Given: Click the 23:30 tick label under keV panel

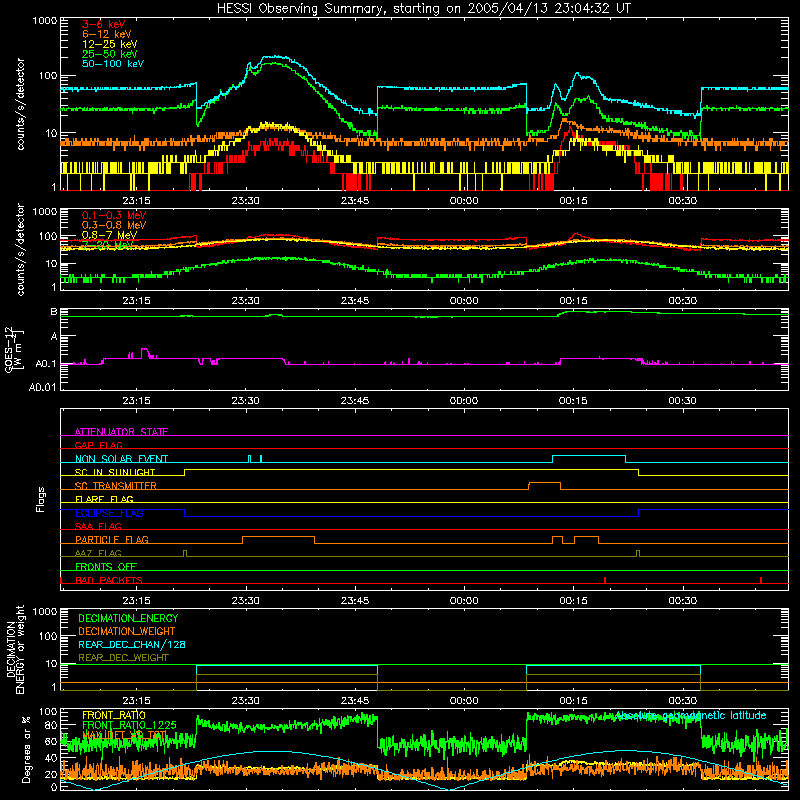Looking at the screenshot, I should pos(245,201).
